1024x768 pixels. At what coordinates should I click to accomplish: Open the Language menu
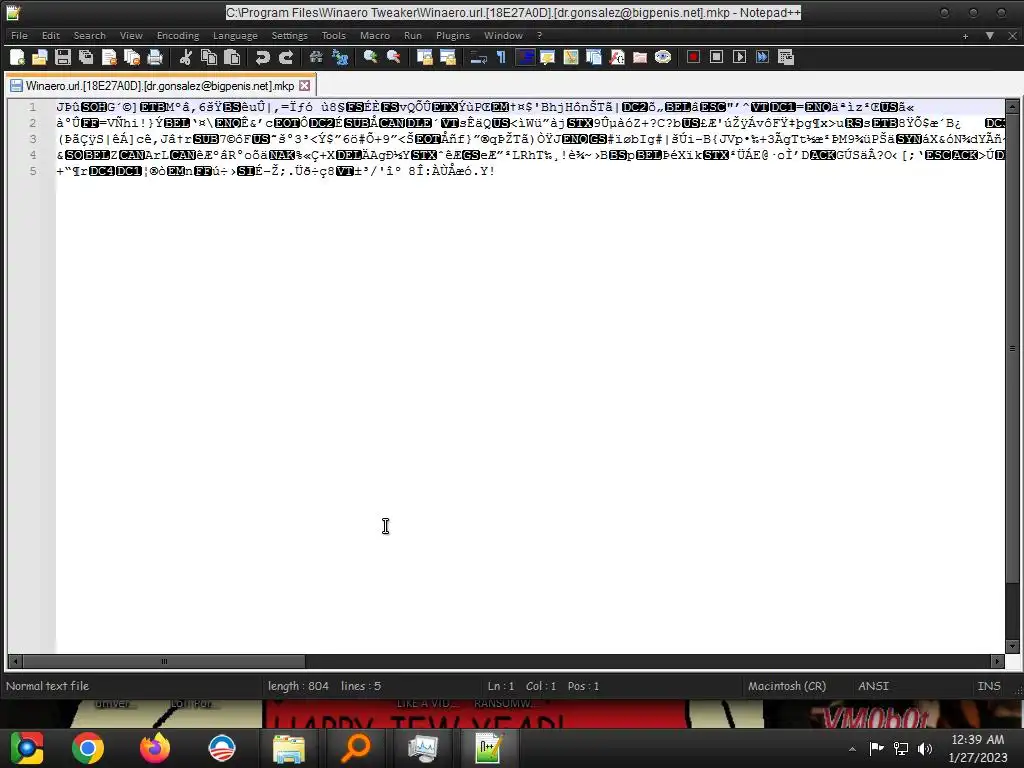pos(235,35)
